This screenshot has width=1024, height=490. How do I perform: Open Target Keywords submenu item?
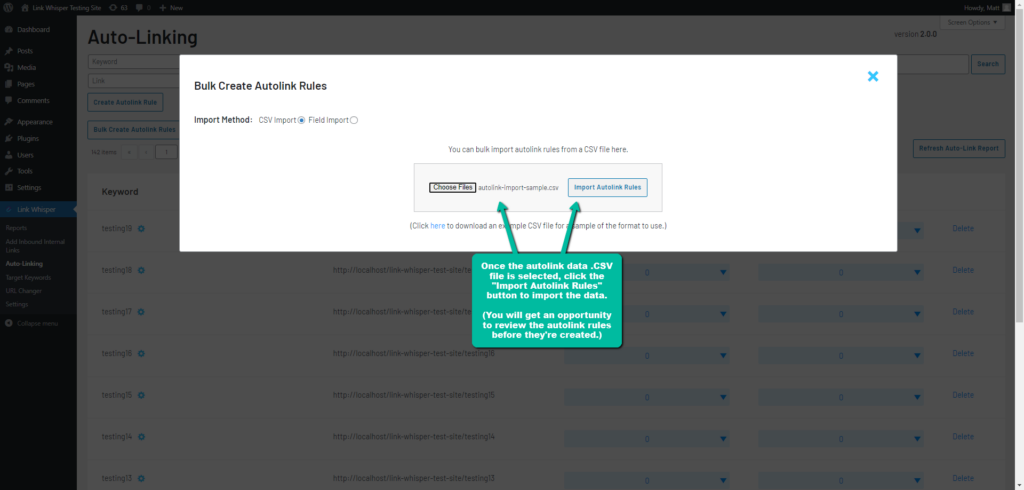click(x=28, y=277)
